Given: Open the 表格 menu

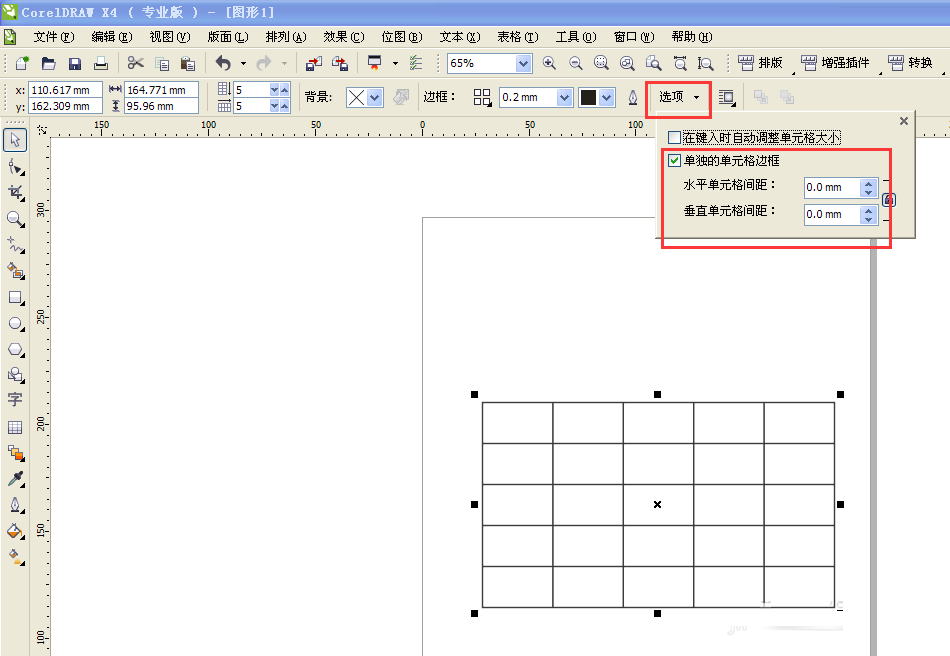Looking at the screenshot, I should (x=517, y=36).
